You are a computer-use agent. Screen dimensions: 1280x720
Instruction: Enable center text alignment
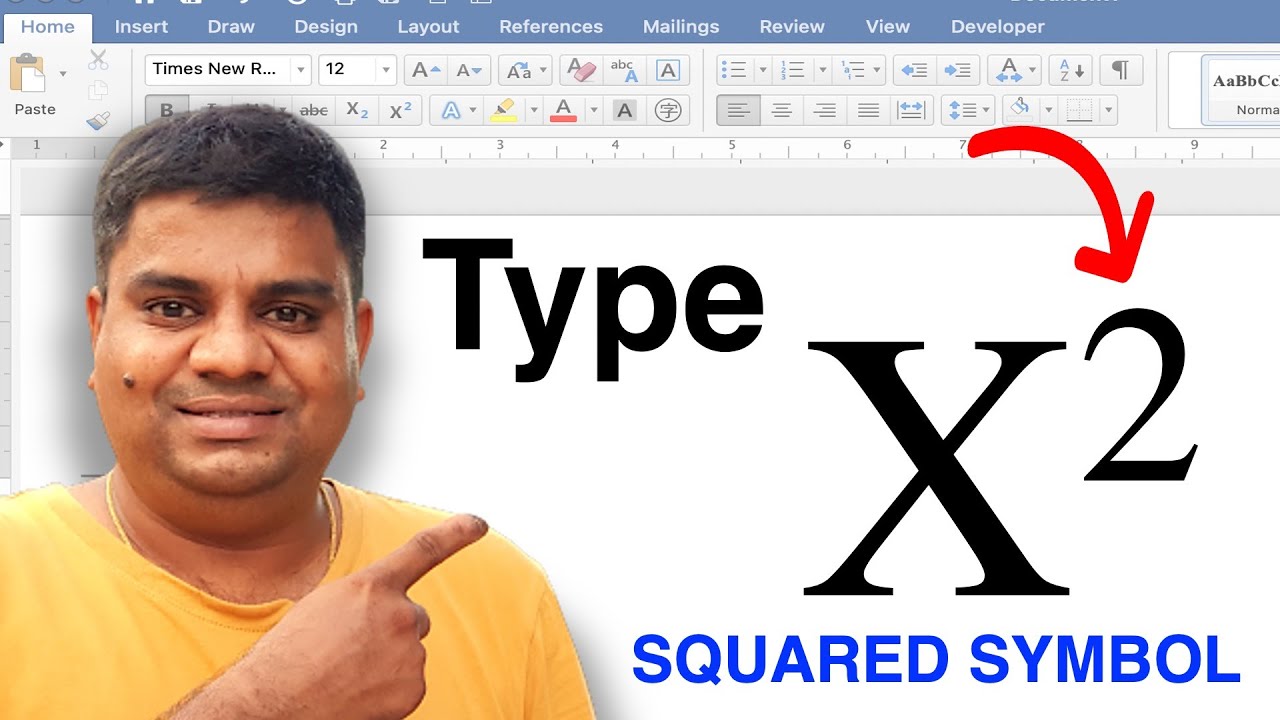(782, 111)
